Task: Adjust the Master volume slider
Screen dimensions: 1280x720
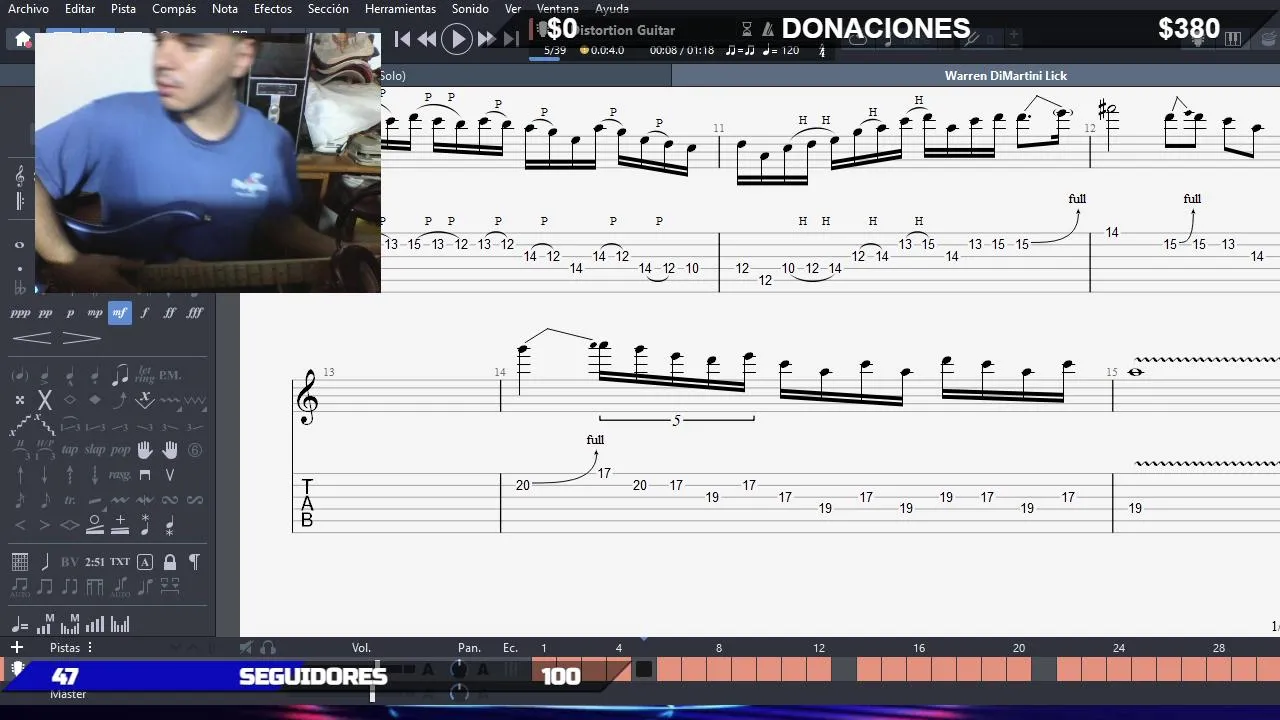Action: [x=372, y=693]
